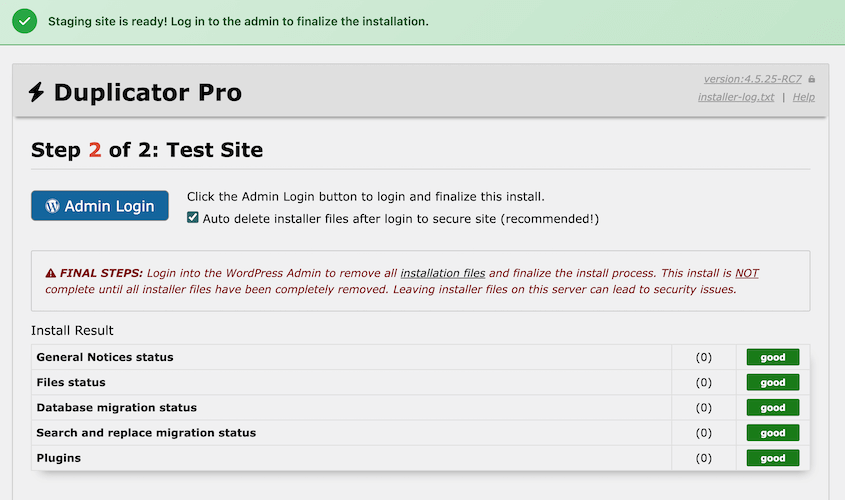Screen dimensions: 845x500
Task: Expand the Database migration status row
Action: click(x=116, y=408)
